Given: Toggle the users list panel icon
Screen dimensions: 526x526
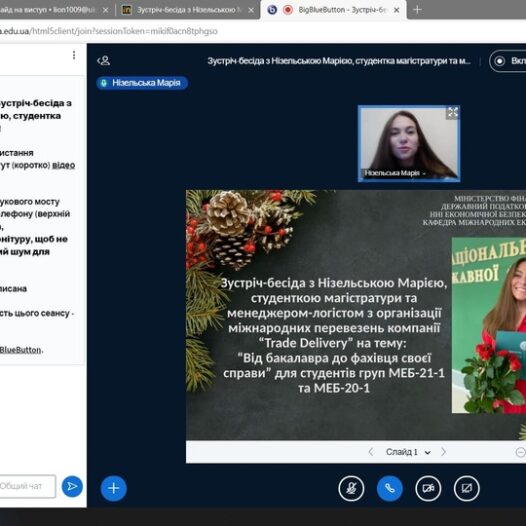Looking at the screenshot, I should coord(104,61).
